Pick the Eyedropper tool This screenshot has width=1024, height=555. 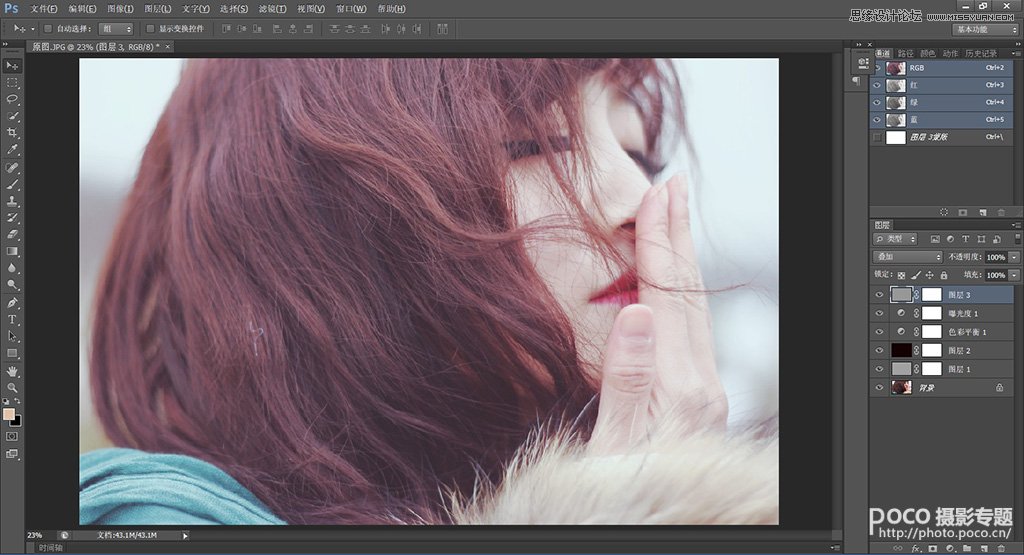click(13, 150)
